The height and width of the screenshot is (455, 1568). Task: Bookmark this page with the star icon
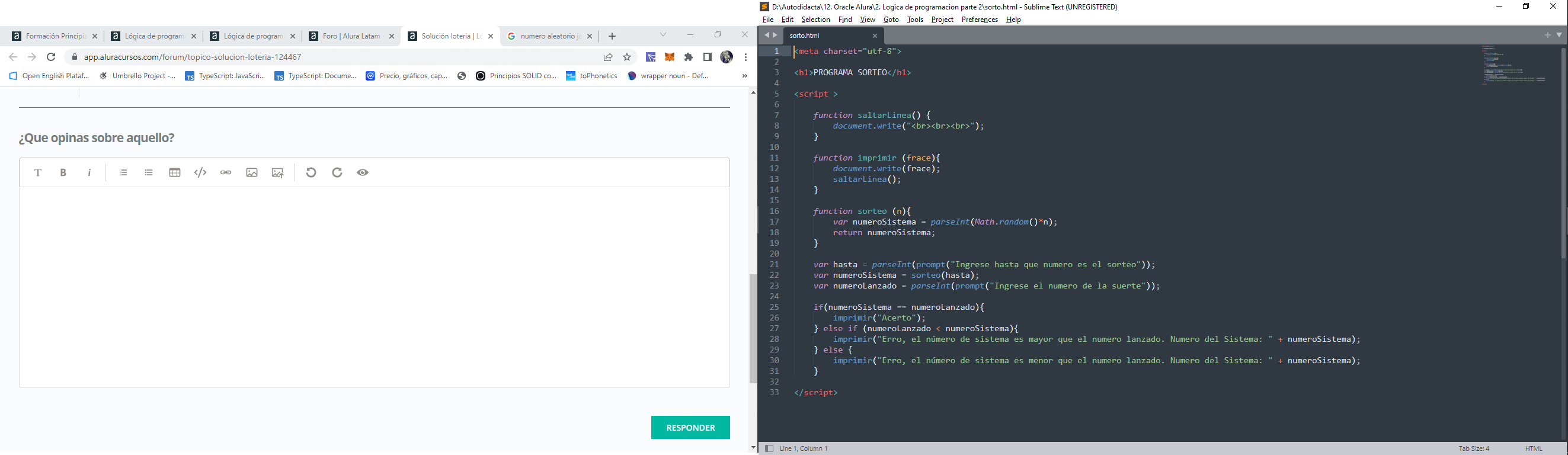[627, 57]
